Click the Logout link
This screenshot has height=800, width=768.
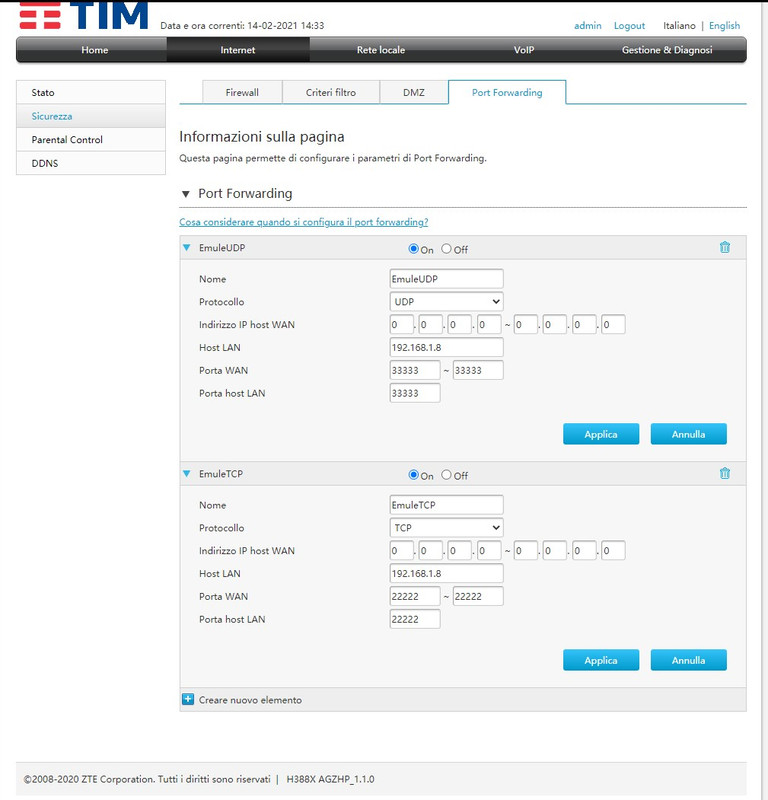629,26
